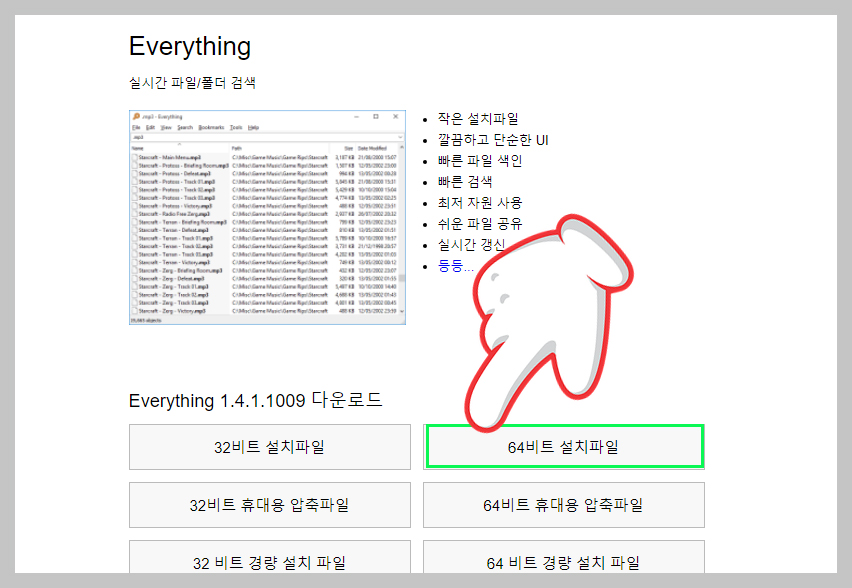Click Everything 1.4.1.1009 다운로드 heading
The width and height of the screenshot is (852, 588).
255,401
